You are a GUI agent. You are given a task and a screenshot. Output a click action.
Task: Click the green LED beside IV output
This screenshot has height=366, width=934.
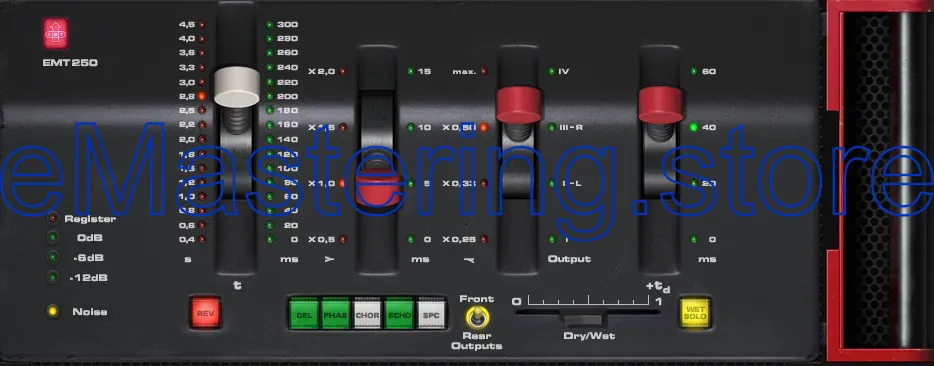tap(552, 72)
